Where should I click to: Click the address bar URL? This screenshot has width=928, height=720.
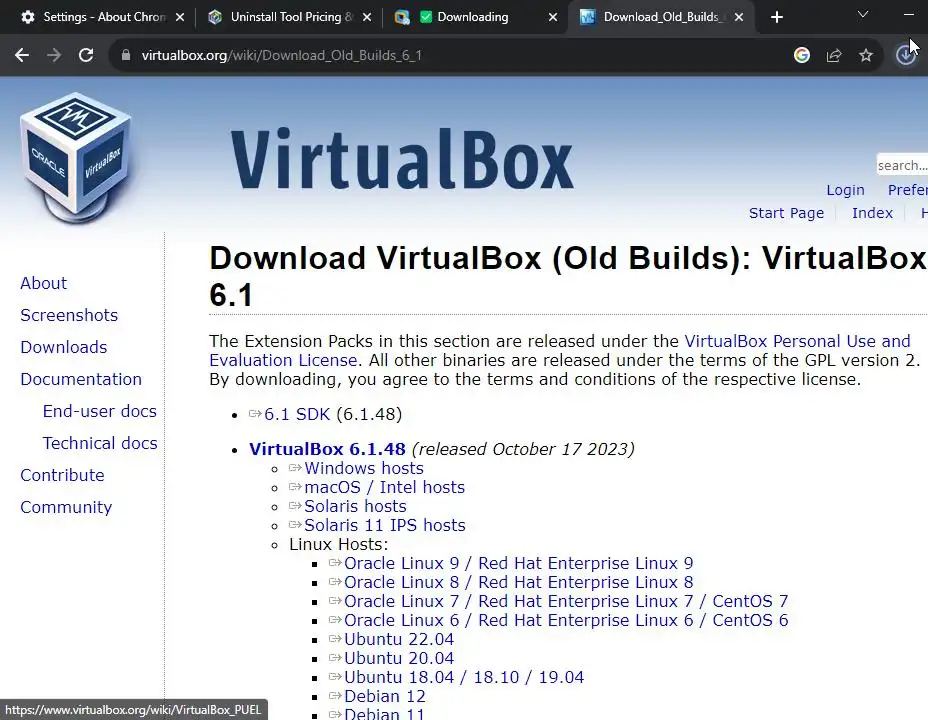click(x=282, y=55)
